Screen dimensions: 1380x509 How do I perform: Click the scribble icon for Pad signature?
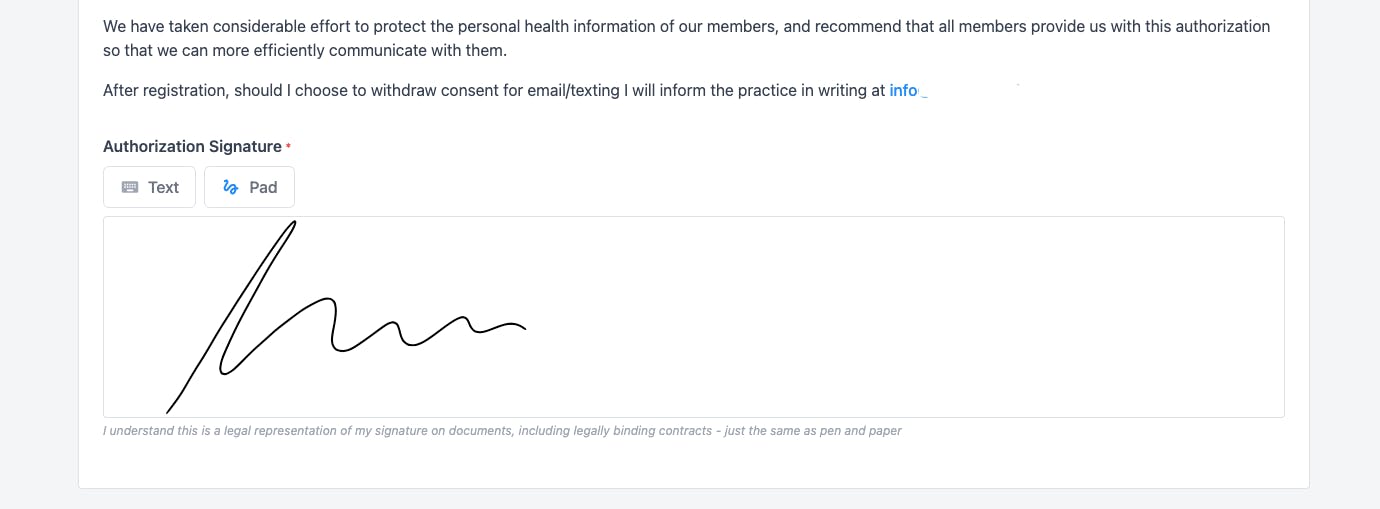pos(231,187)
